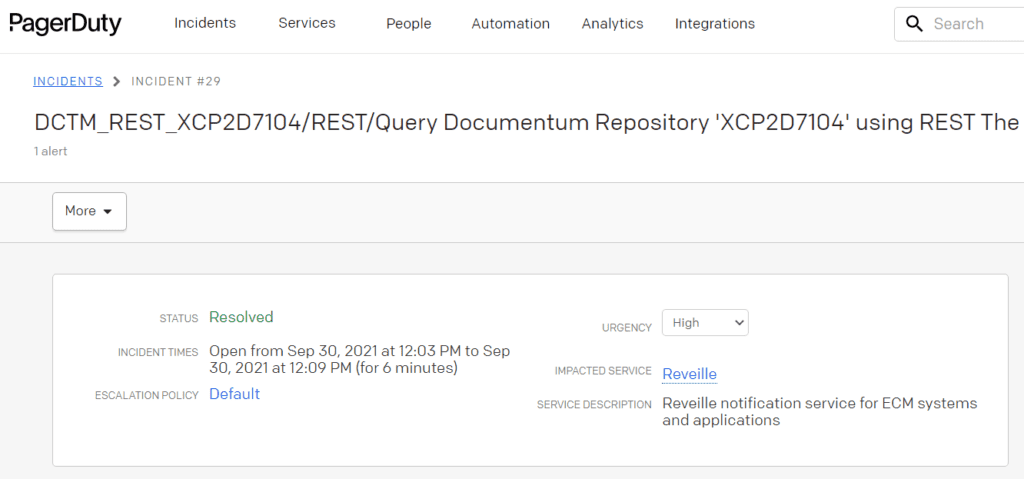
Task: Open the Default escalation policy link
Action: tap(234, 394)
